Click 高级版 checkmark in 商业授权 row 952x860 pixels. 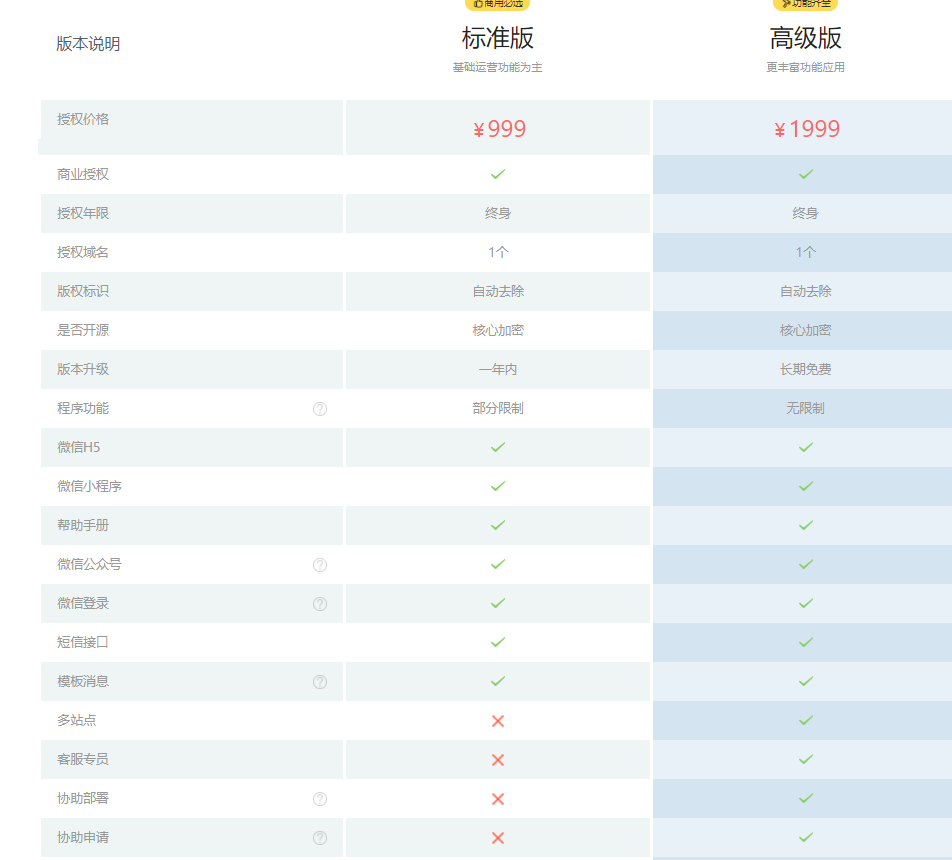pos(806,174)
